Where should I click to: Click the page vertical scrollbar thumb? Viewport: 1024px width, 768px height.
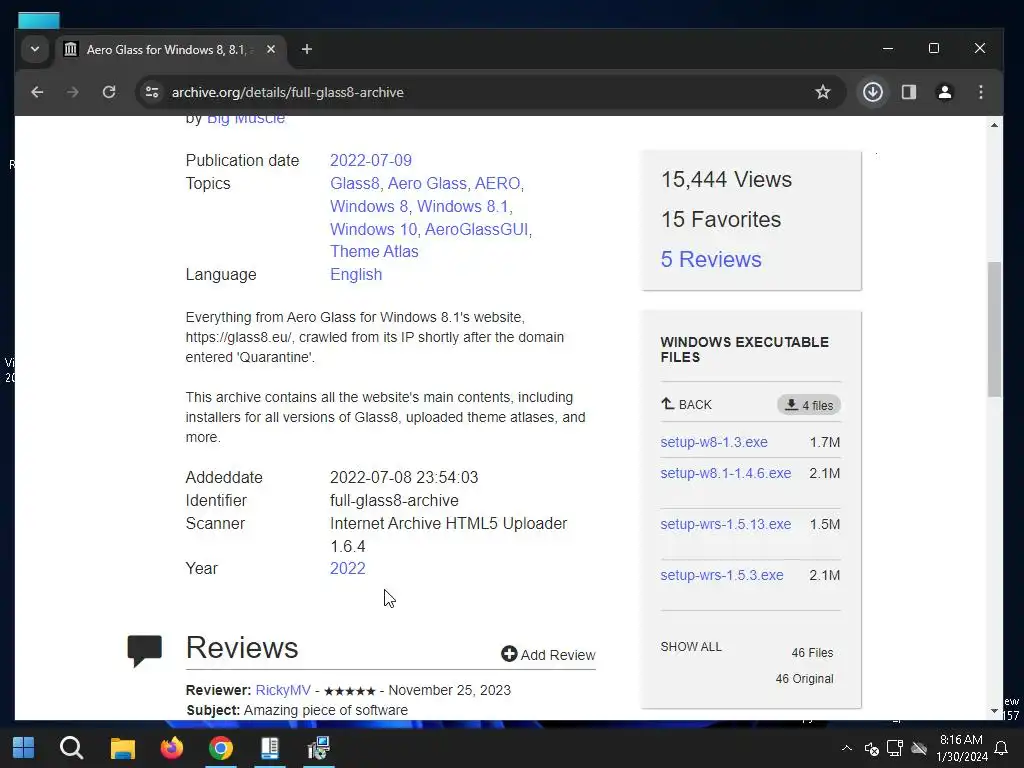994,329
